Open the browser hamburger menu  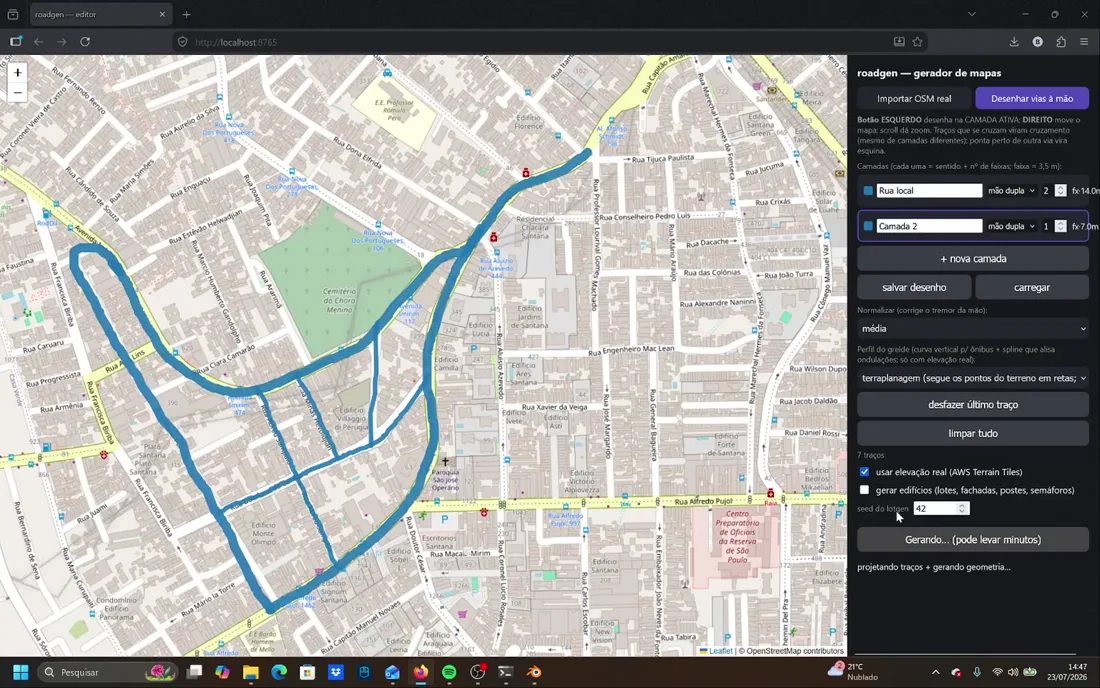(x=1084, y=42)
